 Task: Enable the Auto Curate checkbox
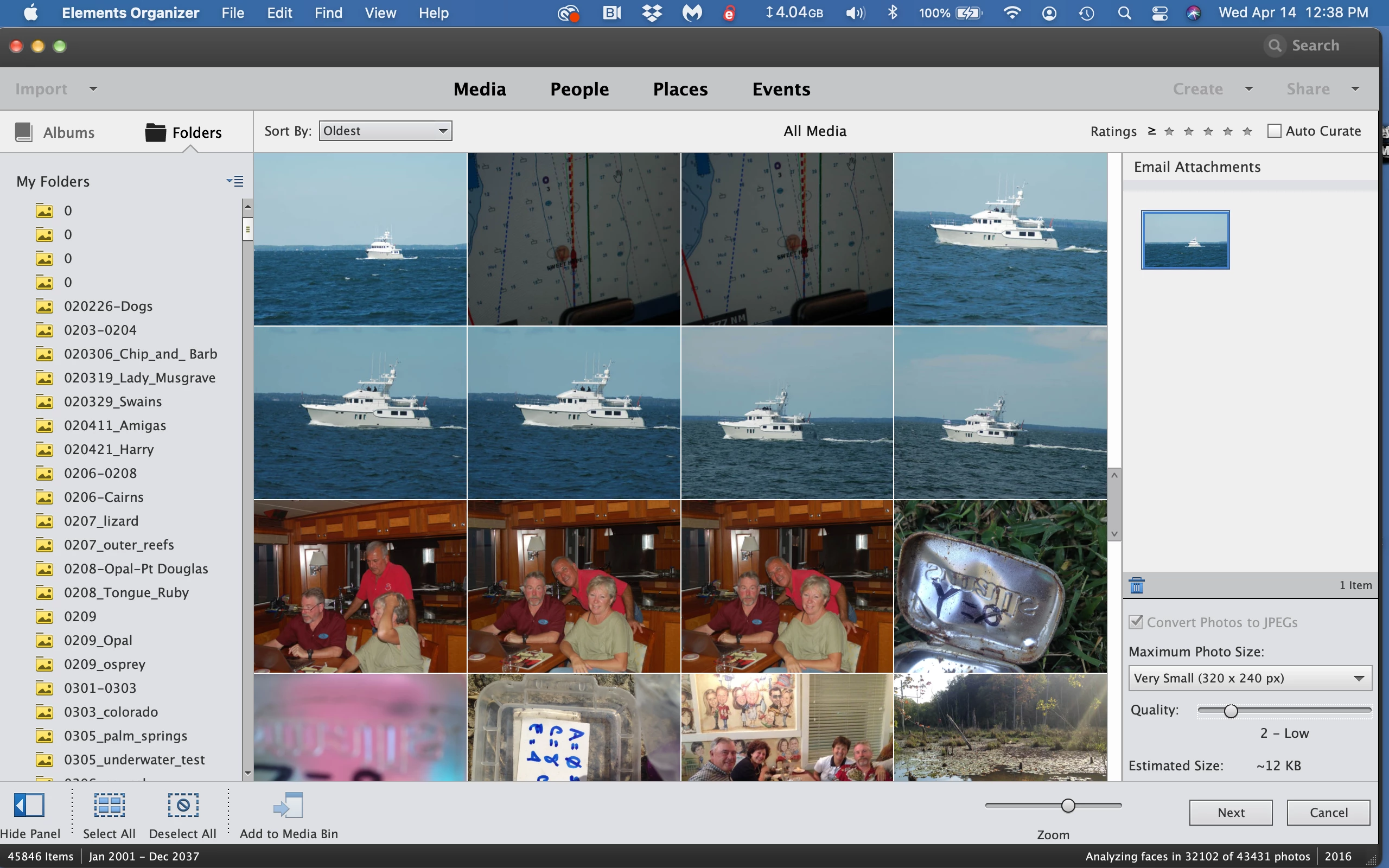pyautogui.click(x=1274, y=131)
